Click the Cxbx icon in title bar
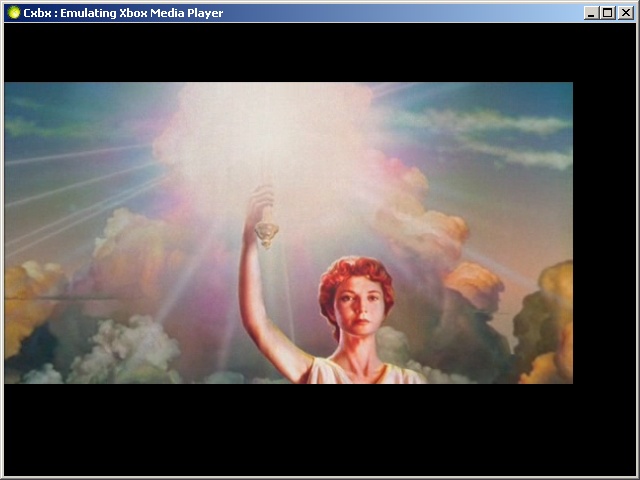 [x=13, y=13]
